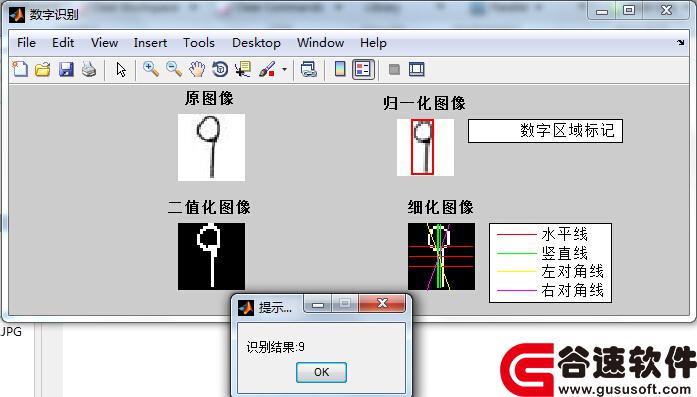Activate the Pan hand tool
This screenshot has height=397, width=697.
(197, 69)
